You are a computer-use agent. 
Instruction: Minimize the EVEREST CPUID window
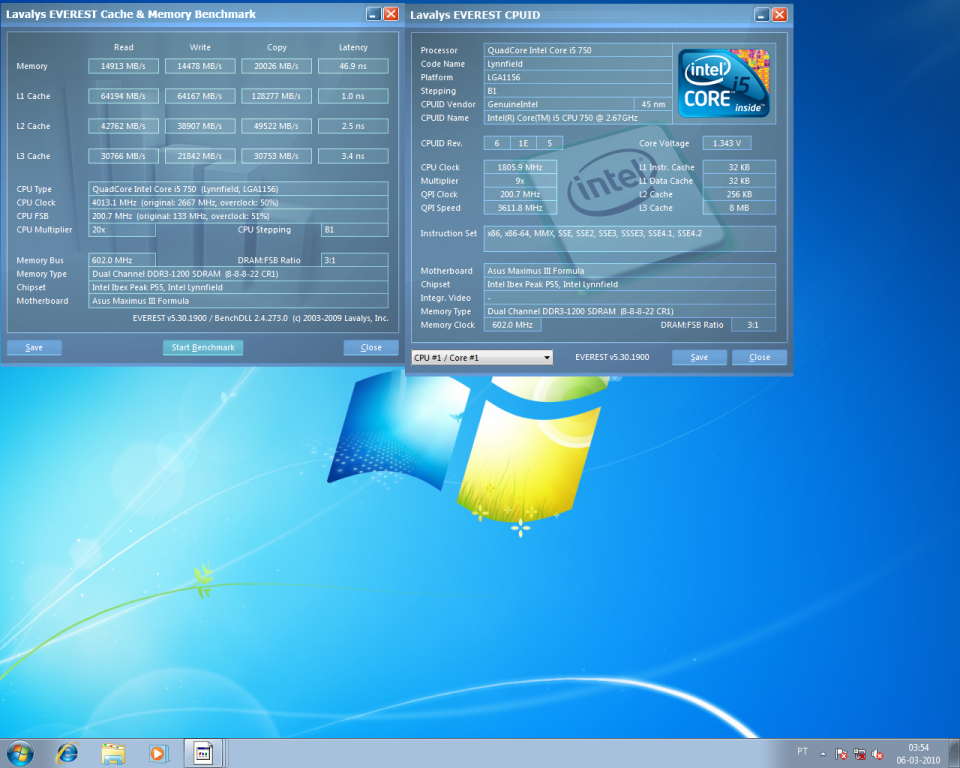pyautogui.click(x=761, y=14)
